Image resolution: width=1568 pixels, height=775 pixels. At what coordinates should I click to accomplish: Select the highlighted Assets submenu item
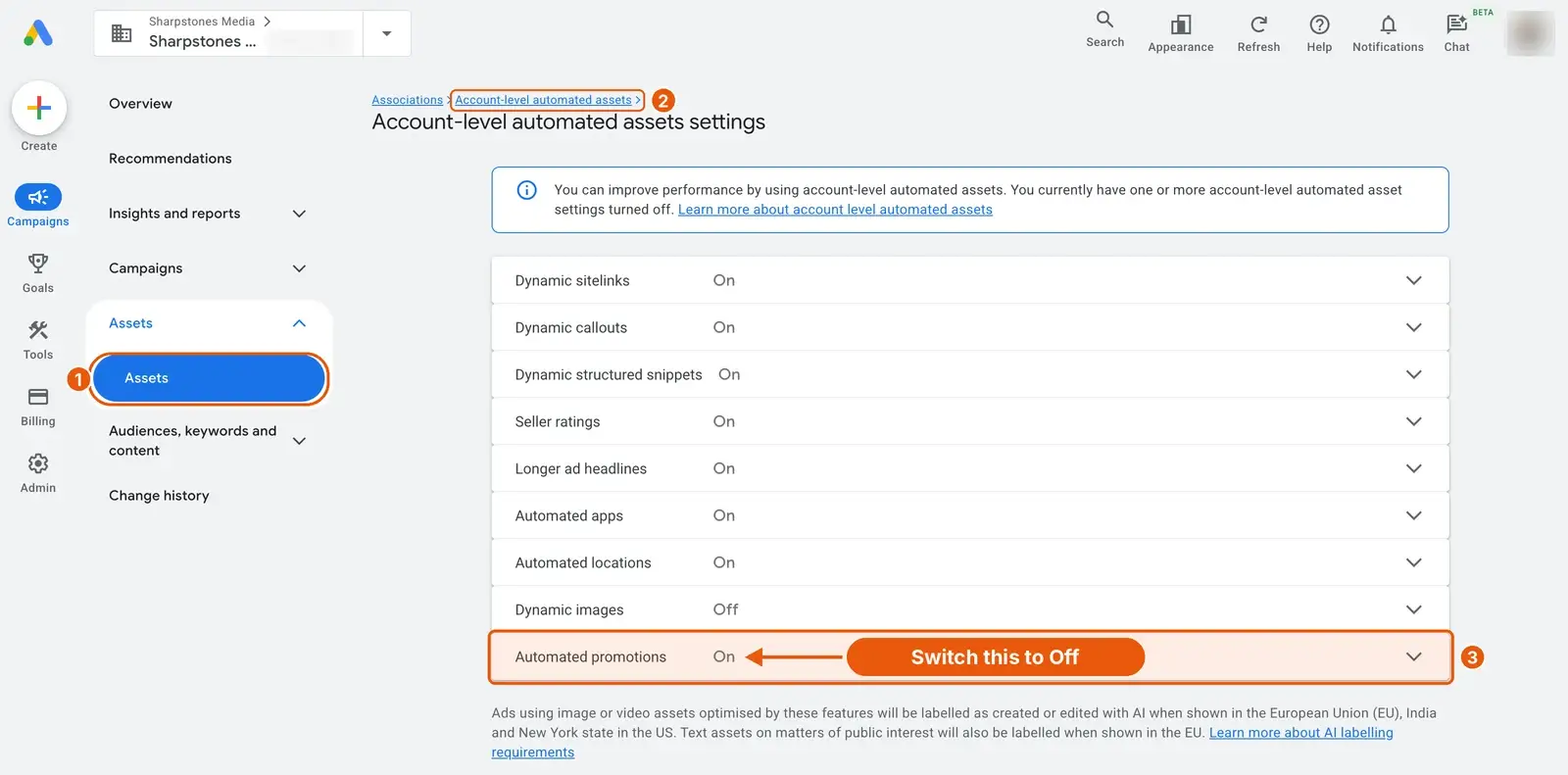point(209,378)
